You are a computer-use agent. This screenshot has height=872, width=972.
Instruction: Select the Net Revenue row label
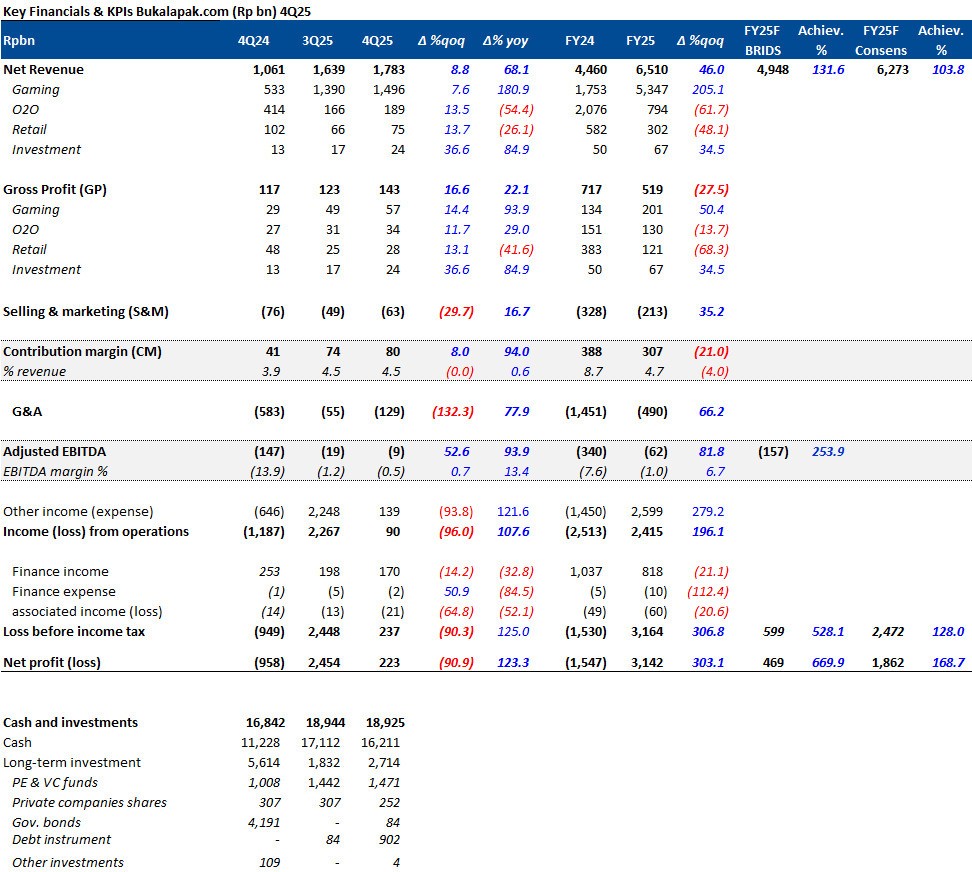click(44, 70)
